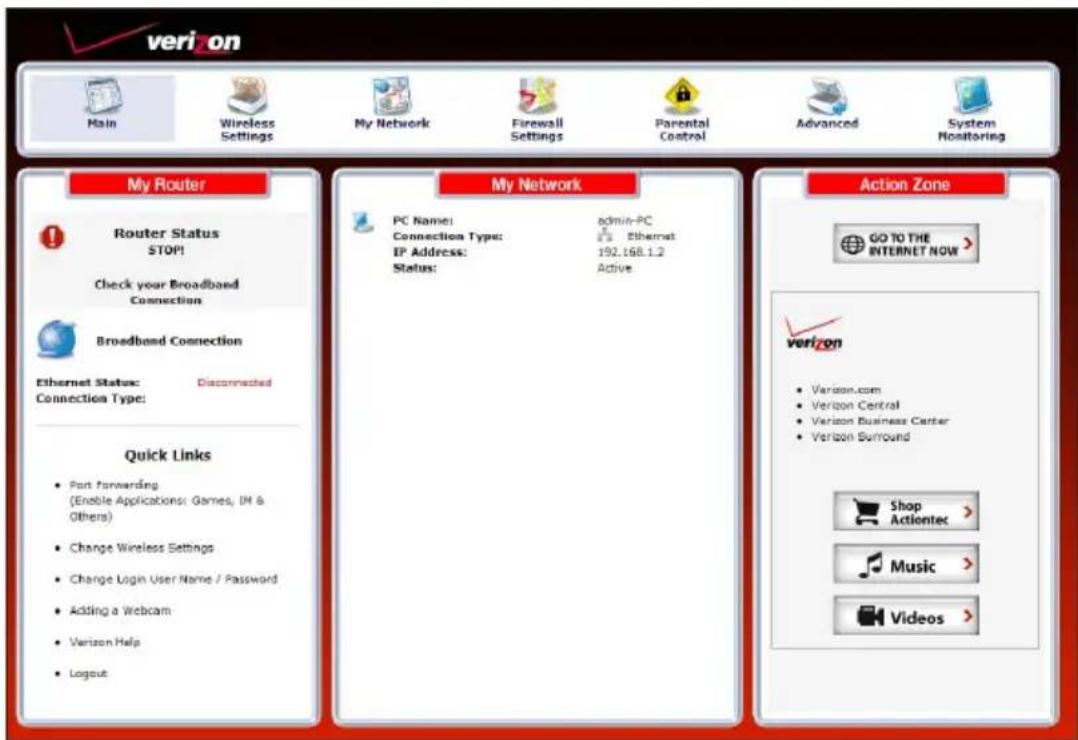The image size is (1078, 740).
Task: Click the Verizon logo in Action Zone
Action: click(814, 334)
